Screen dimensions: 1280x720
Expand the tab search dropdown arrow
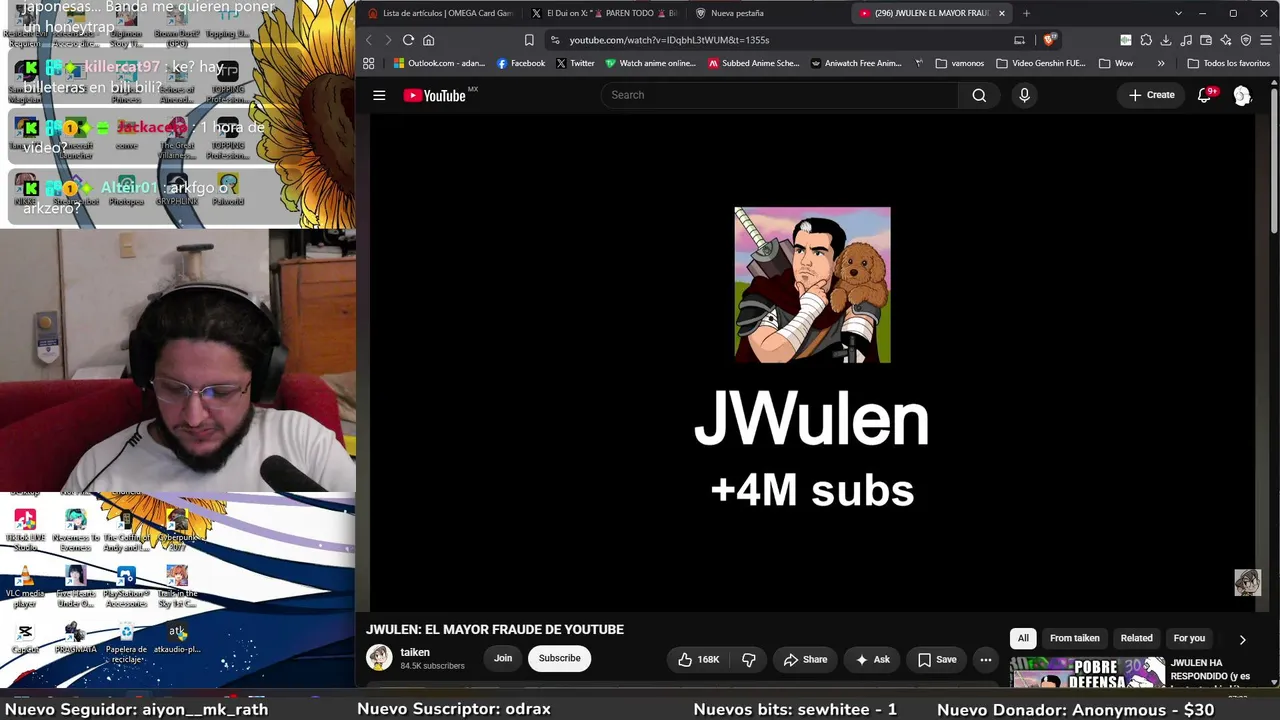[1178, 13]
